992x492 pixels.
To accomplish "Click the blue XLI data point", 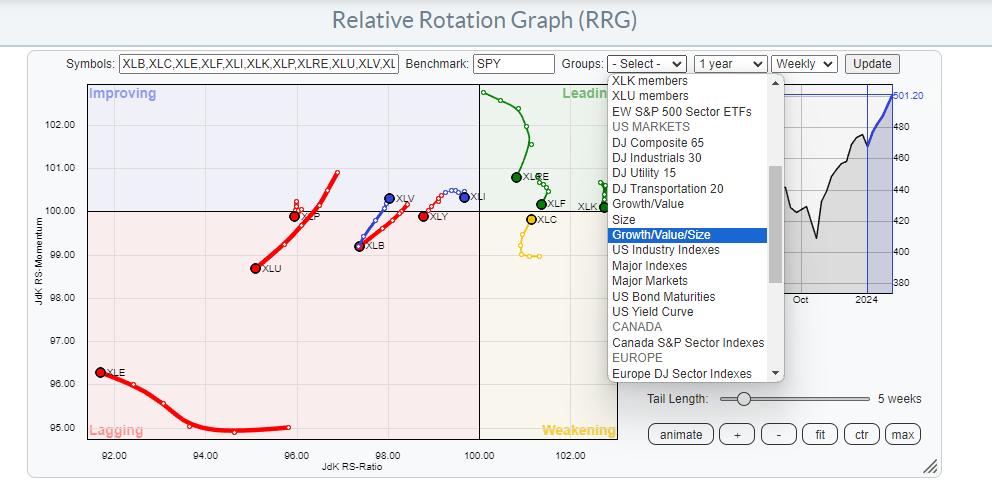I will tap(464, 197).
